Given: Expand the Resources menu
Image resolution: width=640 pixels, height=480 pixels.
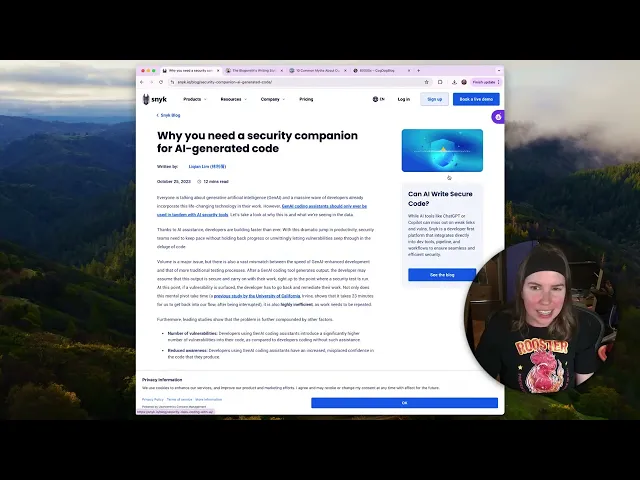Looking at the screenshot, I should 233,99.
